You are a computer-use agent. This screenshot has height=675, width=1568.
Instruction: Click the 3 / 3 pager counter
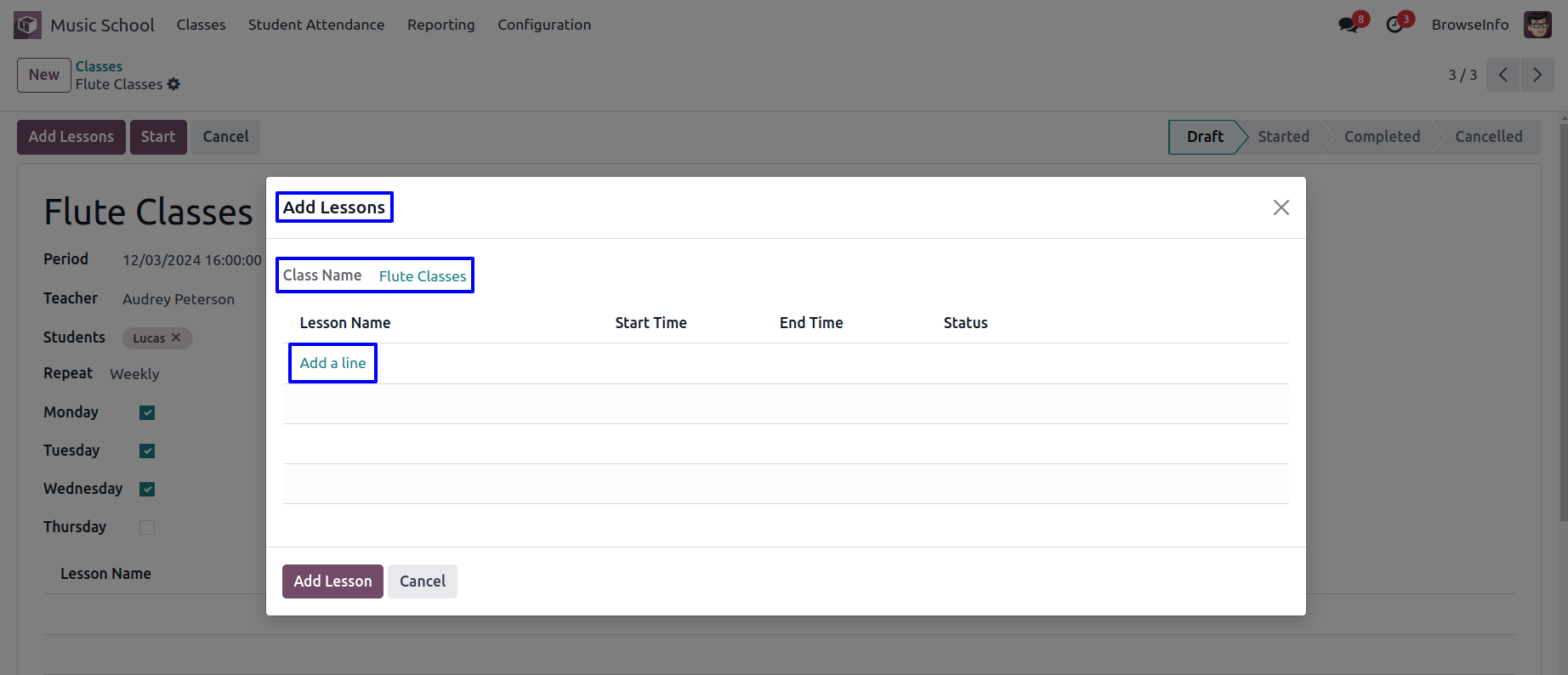click(x=1463, y=75)
